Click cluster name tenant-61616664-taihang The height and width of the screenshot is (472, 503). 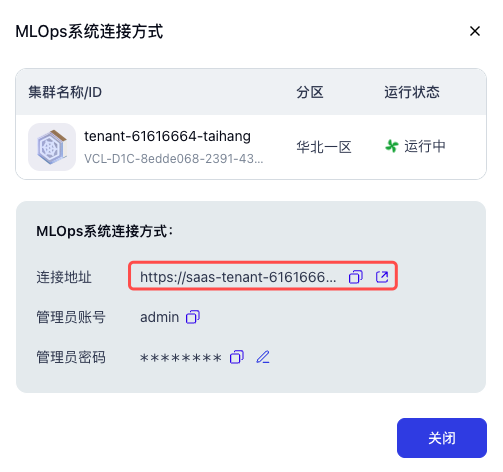pos(167,136)
